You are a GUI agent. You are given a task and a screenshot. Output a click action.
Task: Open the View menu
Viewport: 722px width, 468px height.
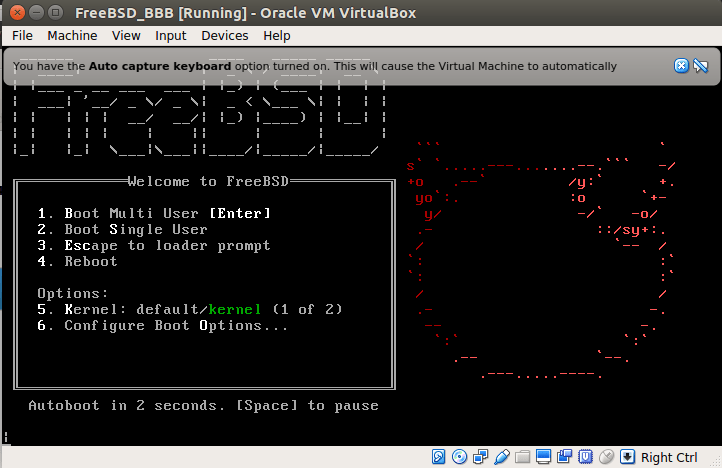point(126,36)
